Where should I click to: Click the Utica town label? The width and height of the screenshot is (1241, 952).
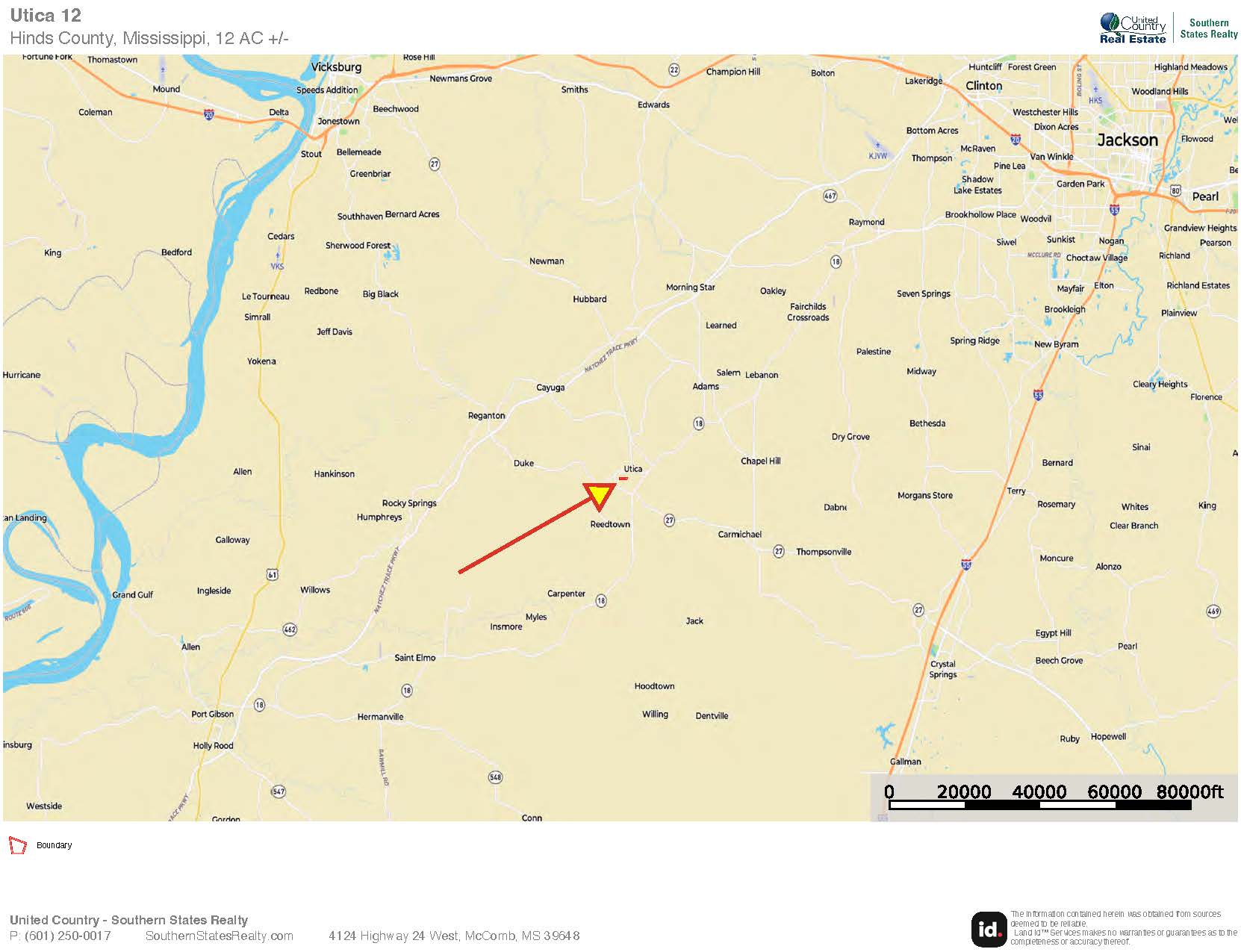pos(633,469)
